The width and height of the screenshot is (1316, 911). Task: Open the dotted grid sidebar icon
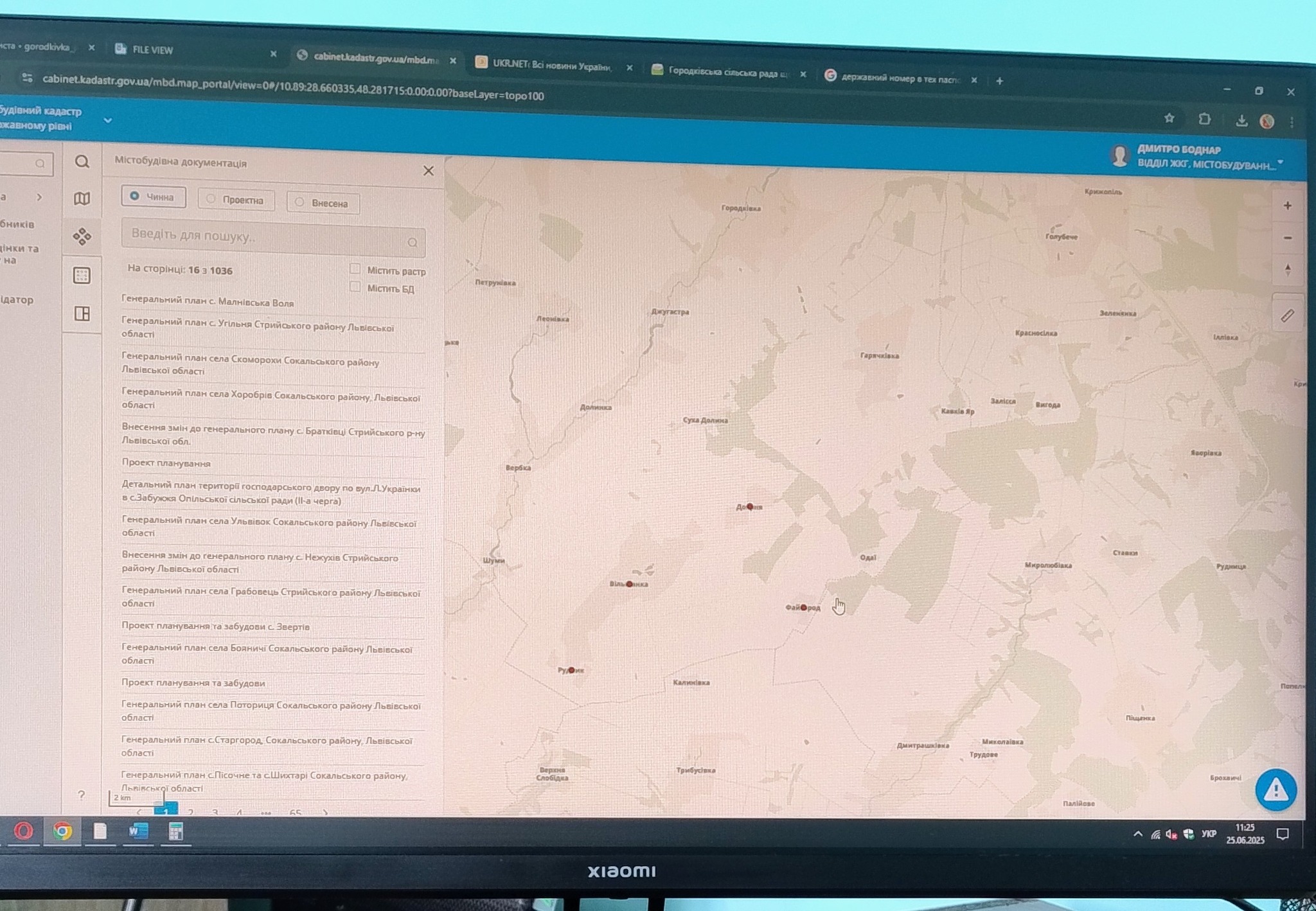[x=82, y=276]
